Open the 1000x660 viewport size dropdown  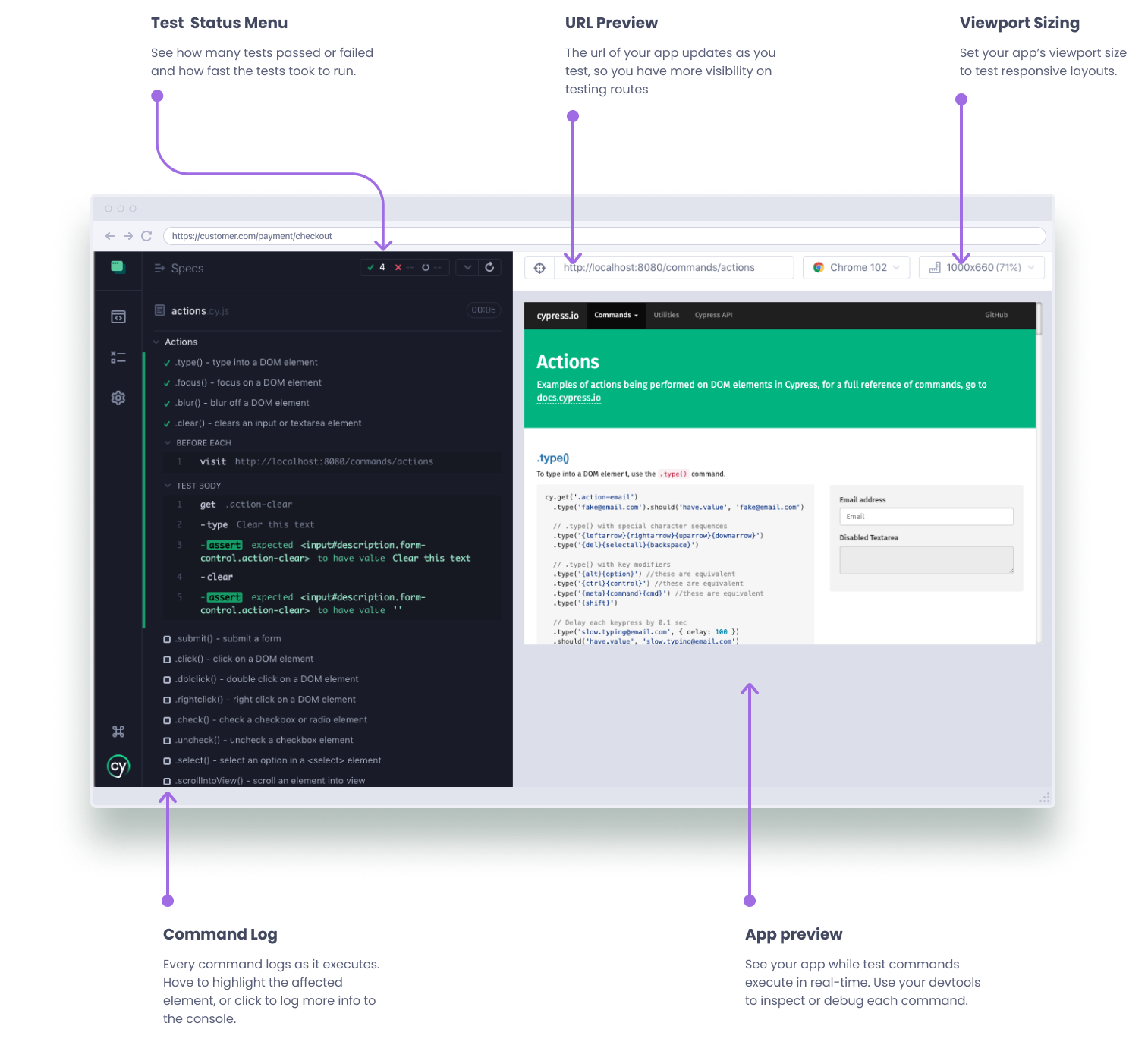981,267
